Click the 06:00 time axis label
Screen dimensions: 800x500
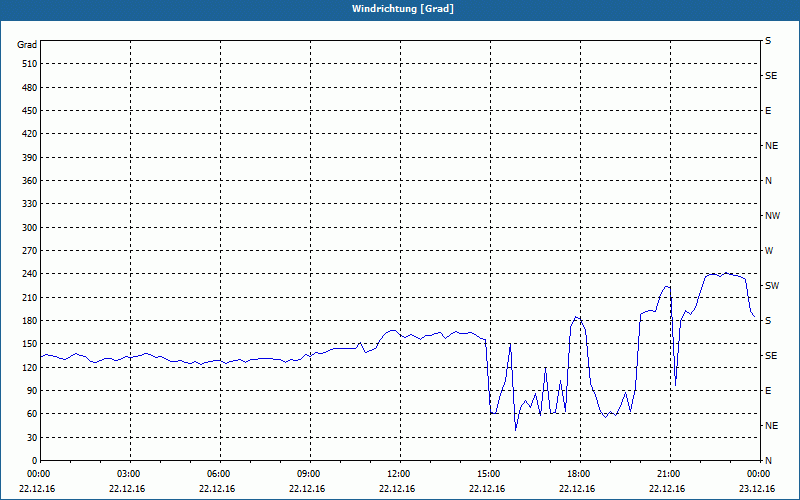click(x=220, y=474)
